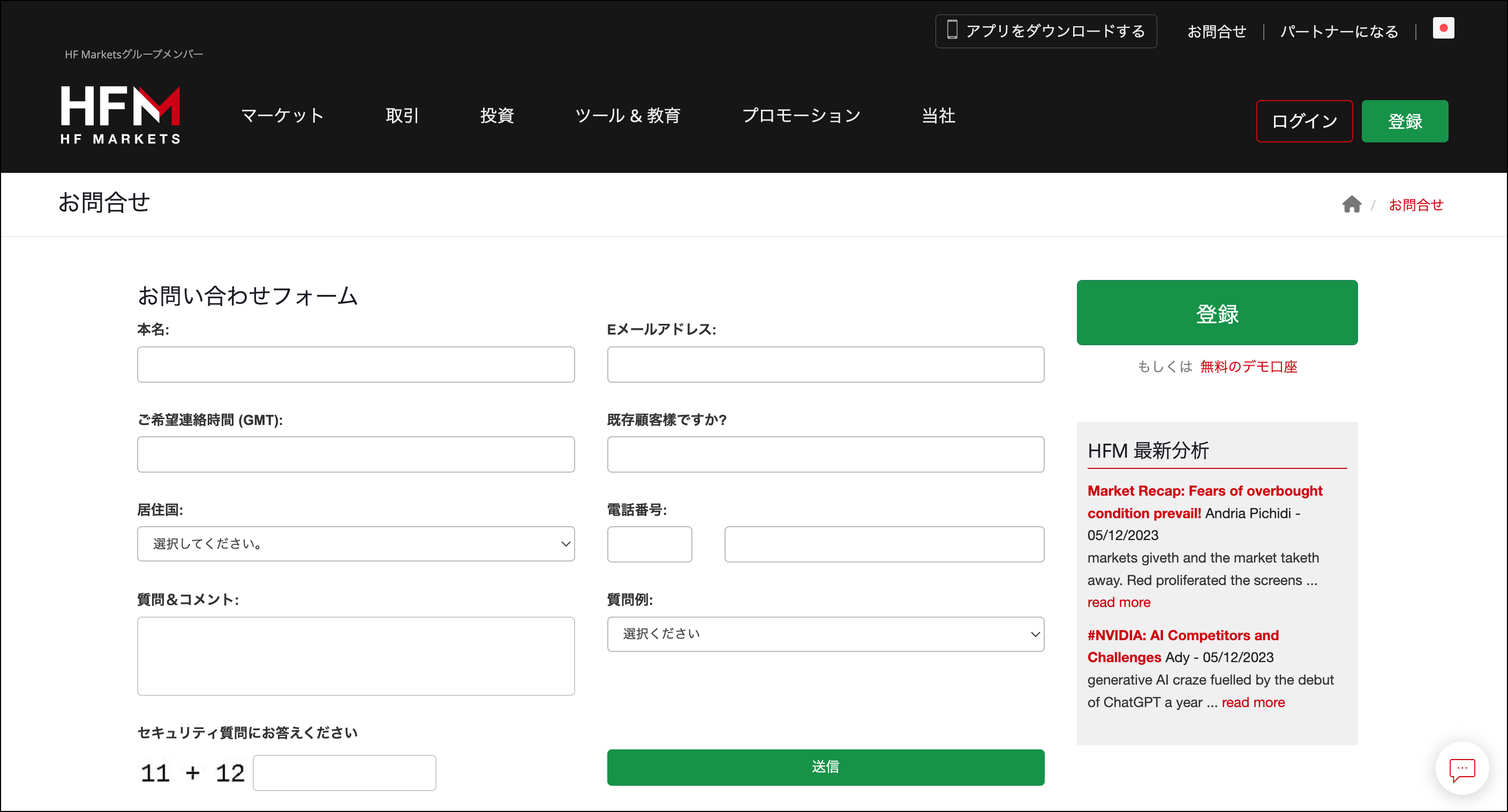This screenshot has width=1508, height=812.
Task: Open the マーケット menu
Action: (x=283, y=115)
